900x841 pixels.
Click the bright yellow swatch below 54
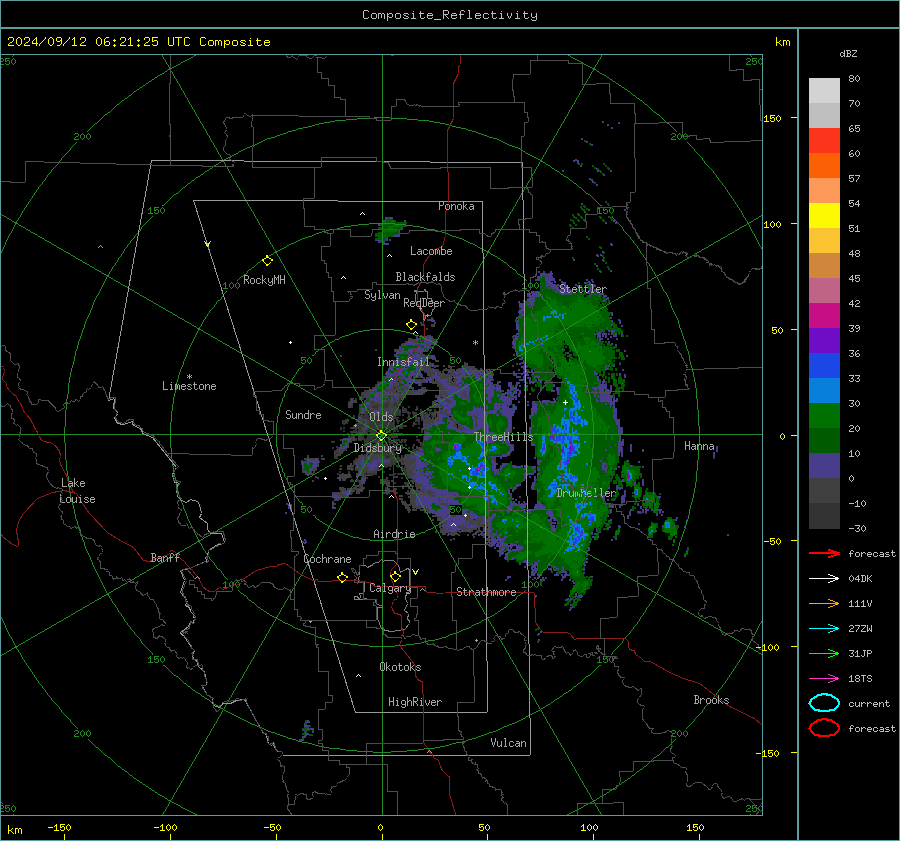[x=824, y=216]
